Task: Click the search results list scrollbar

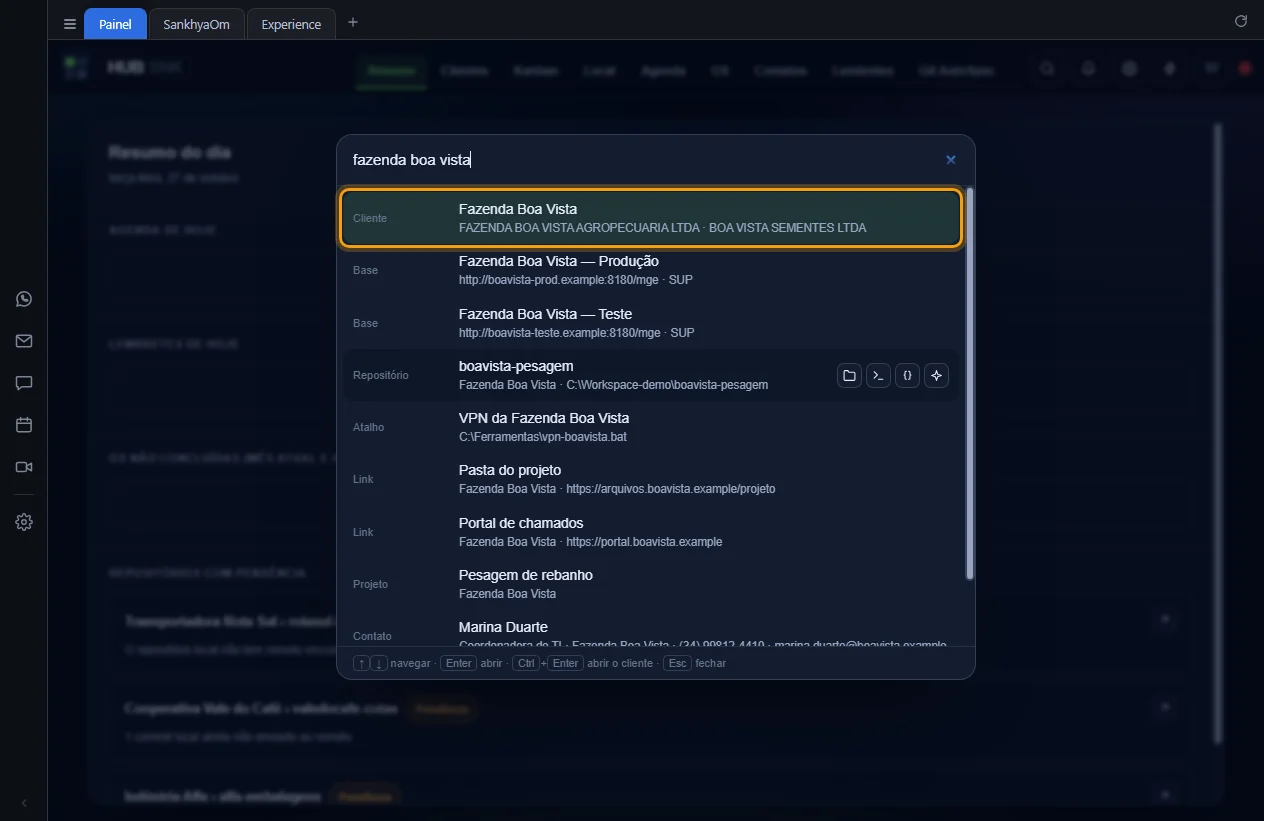Action: coord(969,383)
